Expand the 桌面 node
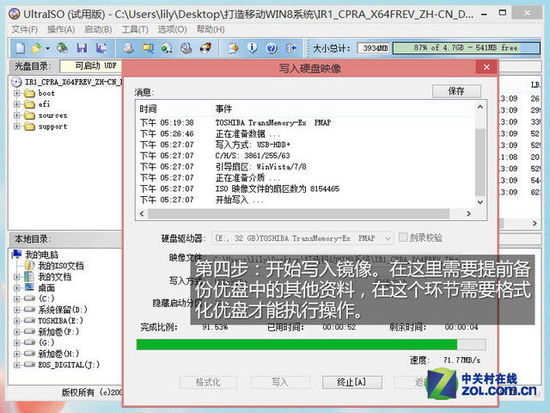 pos(16,288)
